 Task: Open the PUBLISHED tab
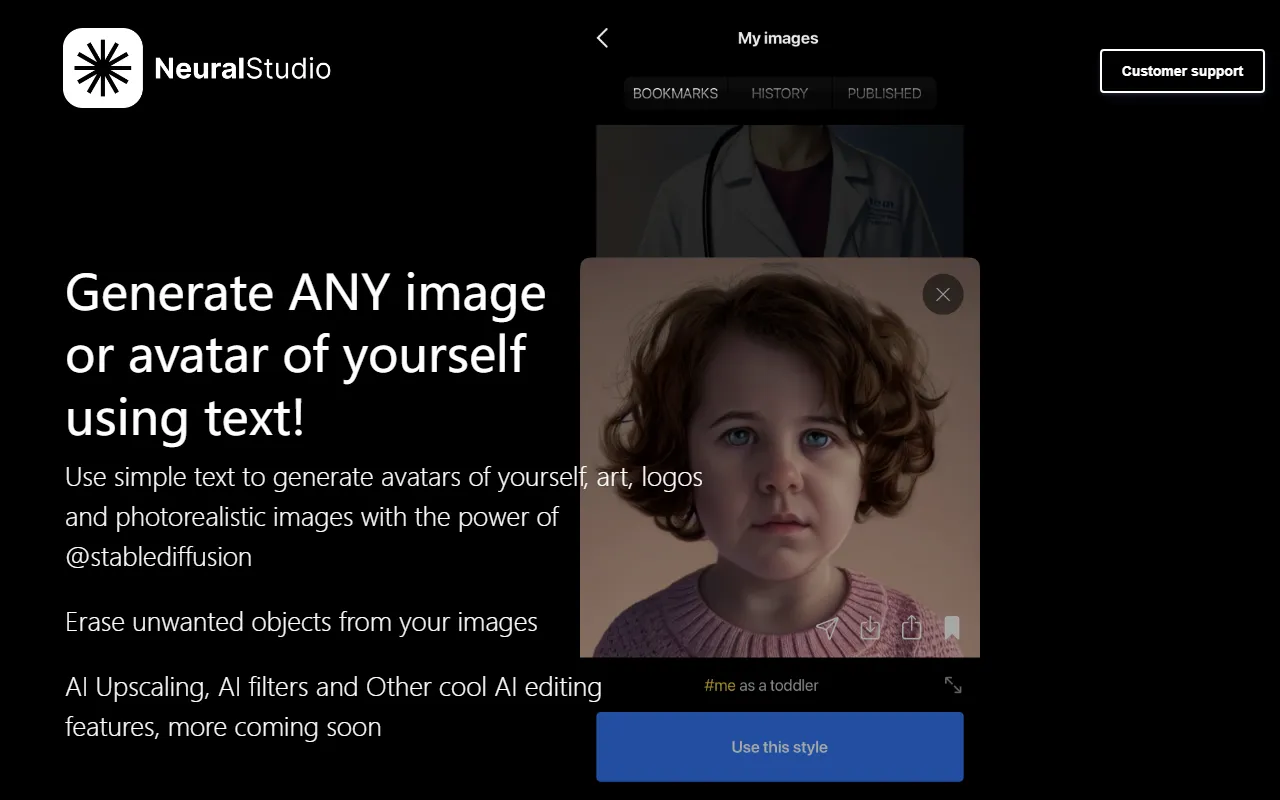coord(884,93)
